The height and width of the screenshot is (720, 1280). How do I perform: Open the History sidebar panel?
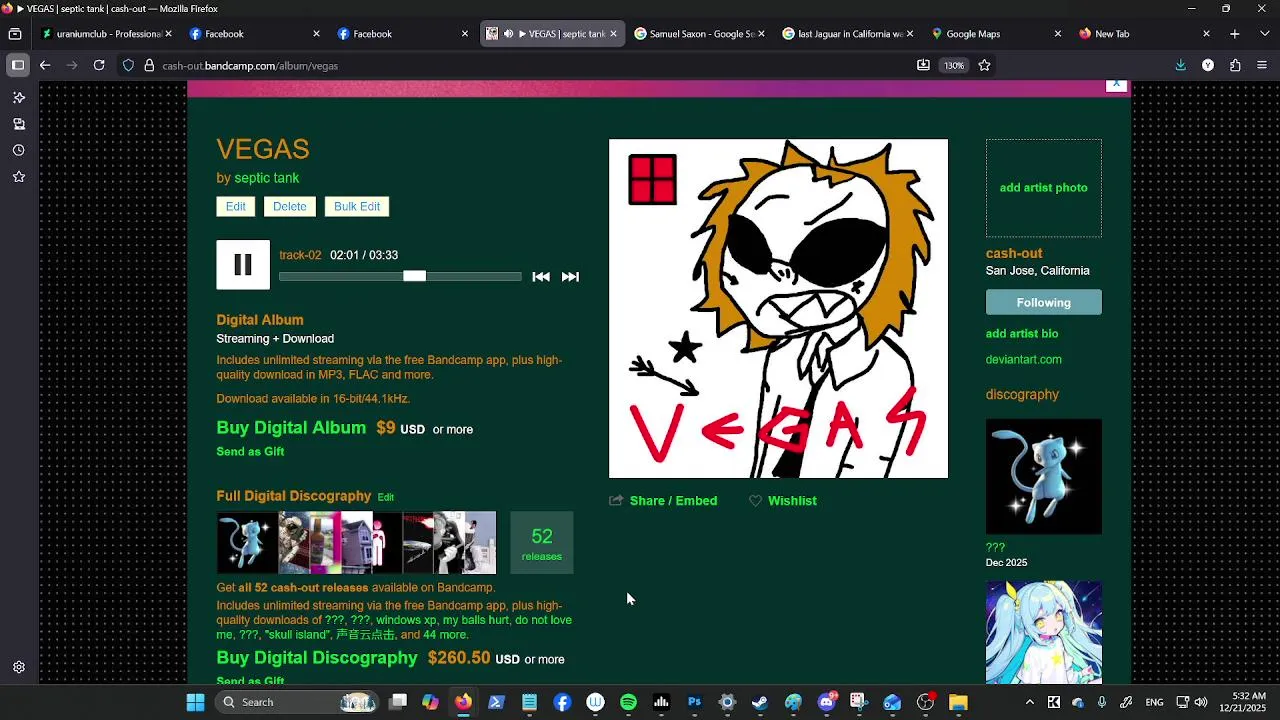18,150
